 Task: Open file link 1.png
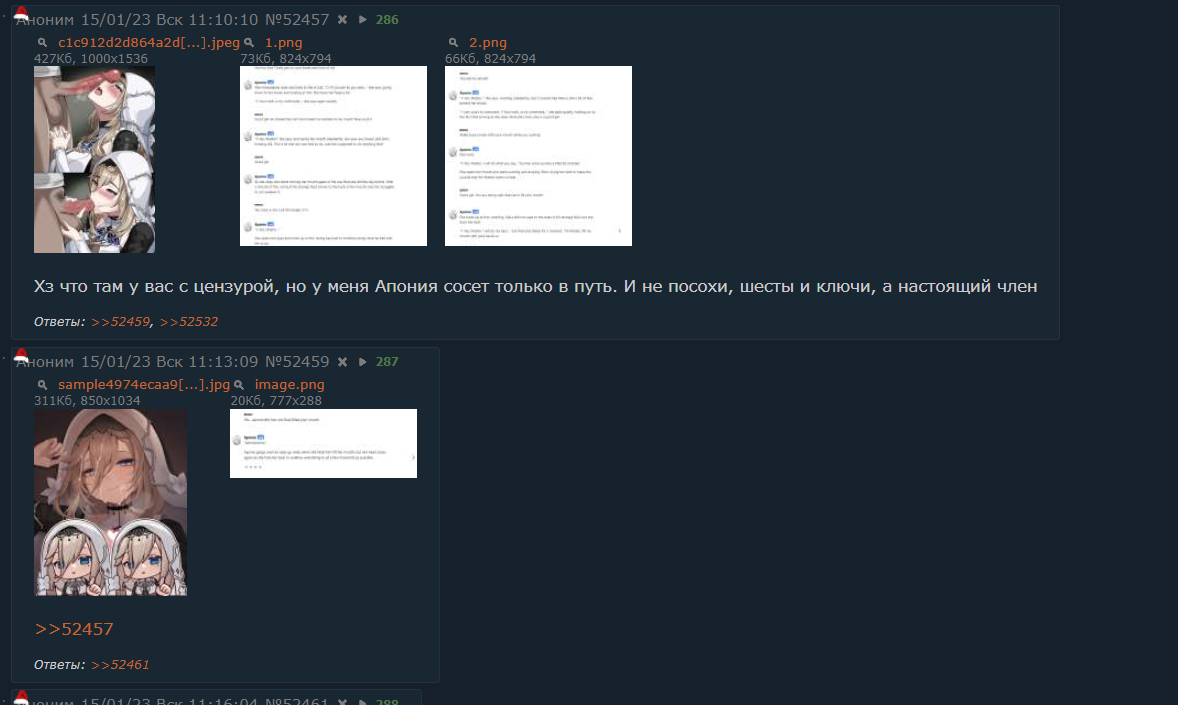point(283,43)
